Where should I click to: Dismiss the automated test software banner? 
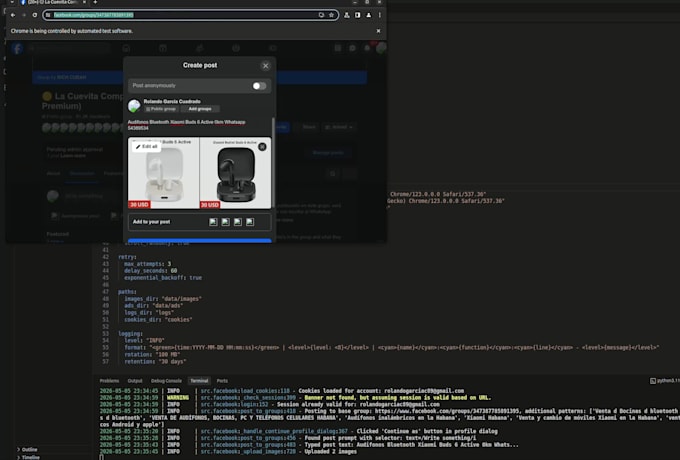[378, 31]
